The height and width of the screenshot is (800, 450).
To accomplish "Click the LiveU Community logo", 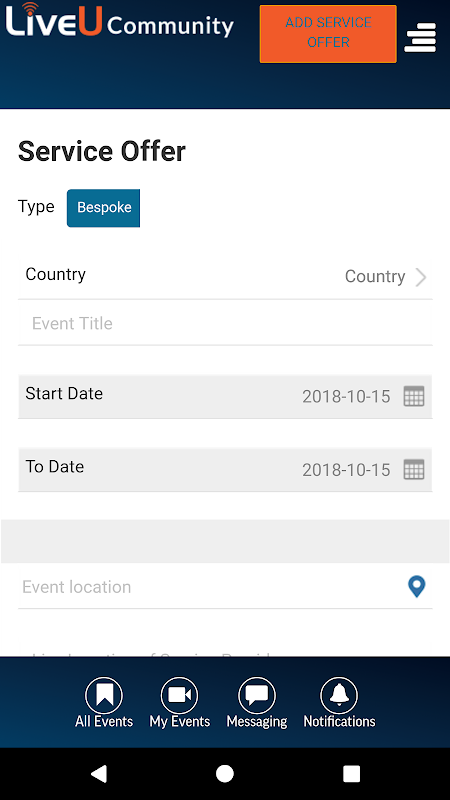I will (119, 21).
